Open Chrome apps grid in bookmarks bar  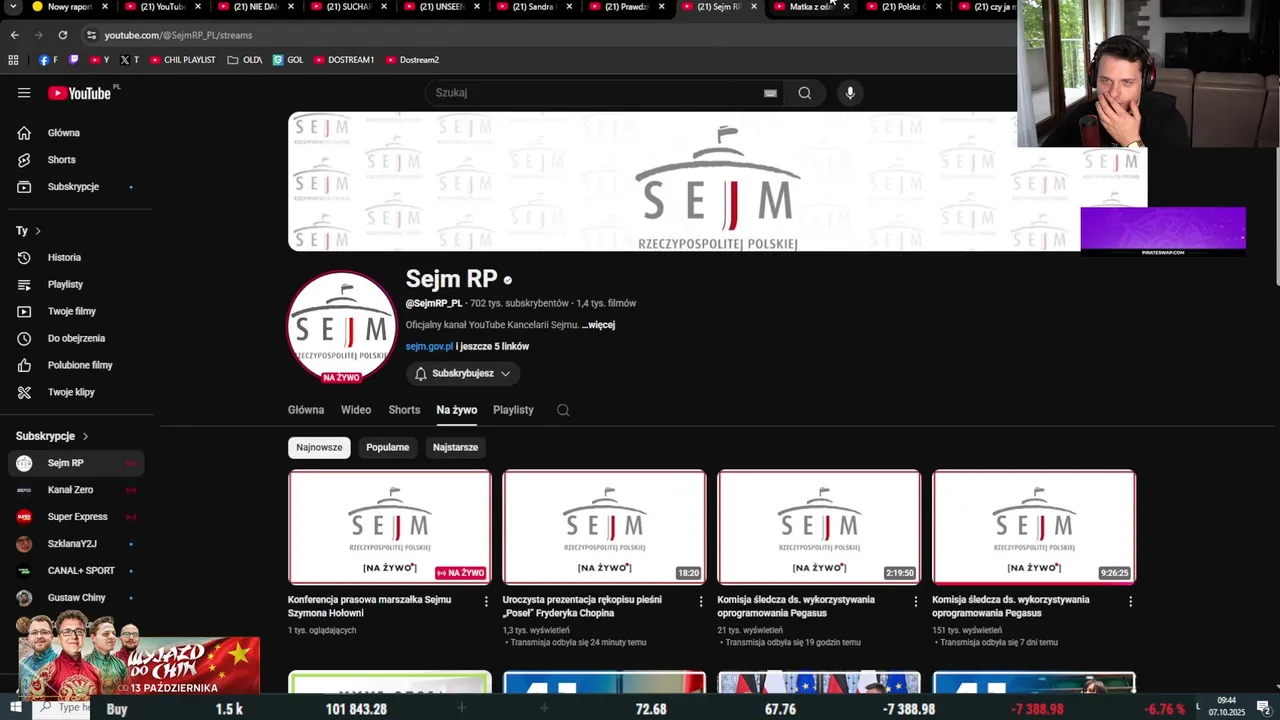pos(13,60)
